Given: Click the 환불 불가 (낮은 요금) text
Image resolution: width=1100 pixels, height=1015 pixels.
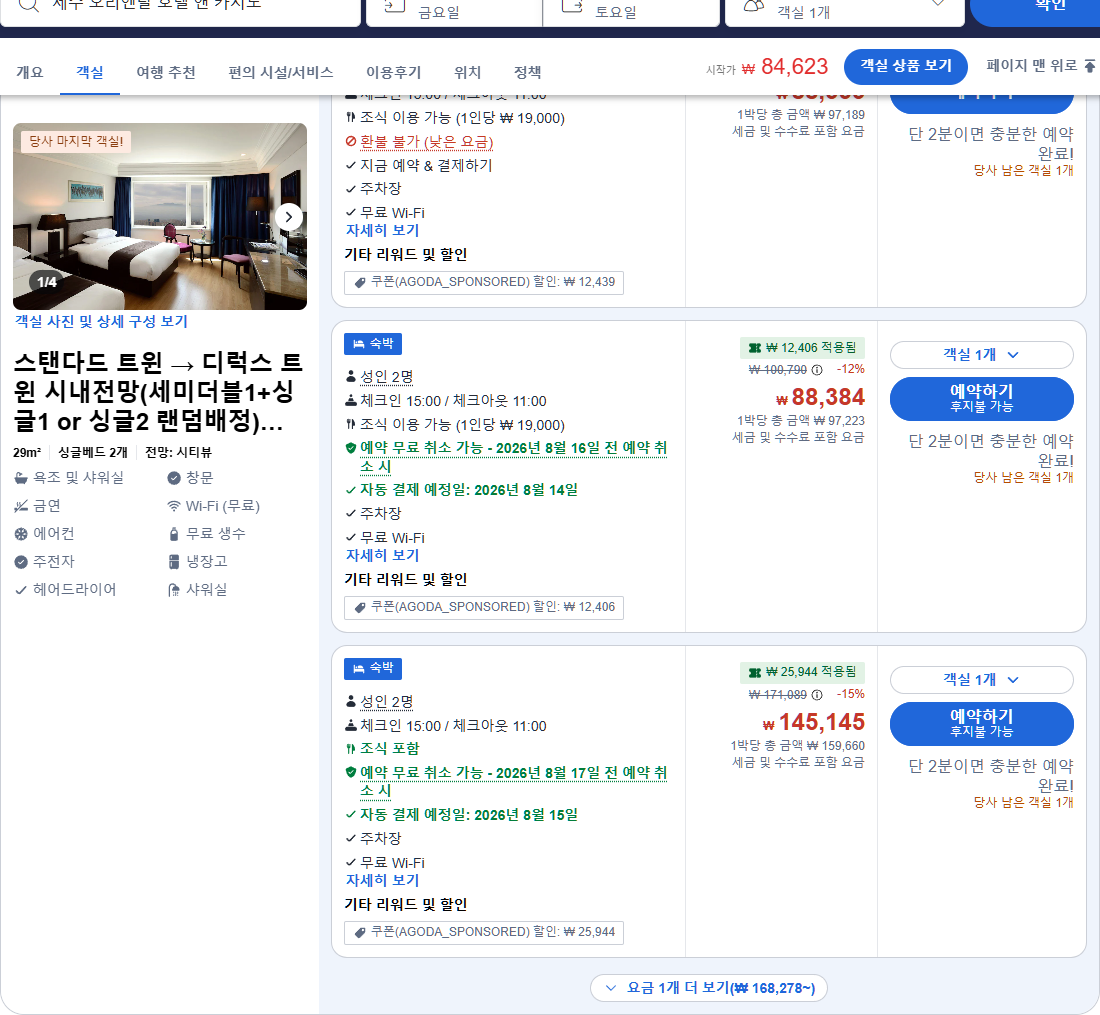Looking at the screenshot, I should pos(427,142).
